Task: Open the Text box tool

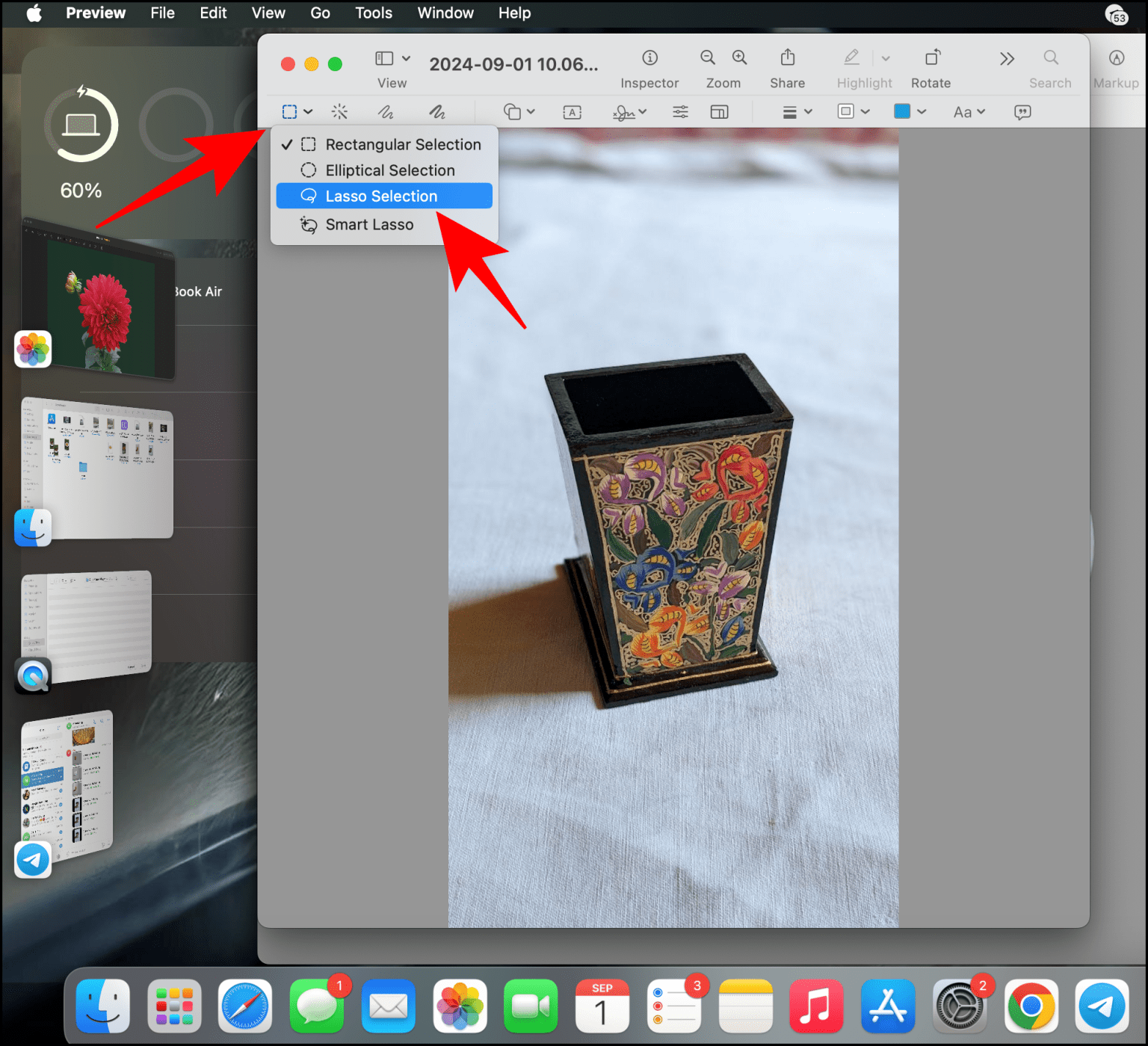Action: click(x=572, y=112)
